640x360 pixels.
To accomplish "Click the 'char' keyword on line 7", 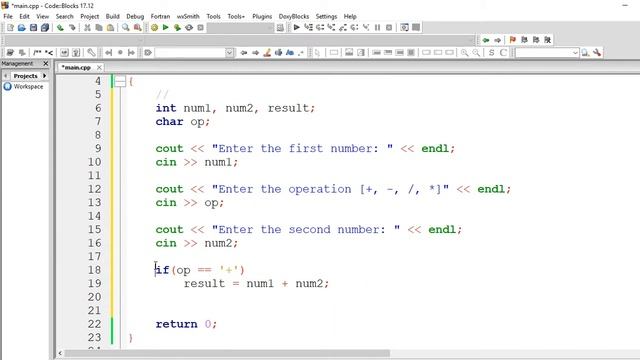I will pos(169,122).
